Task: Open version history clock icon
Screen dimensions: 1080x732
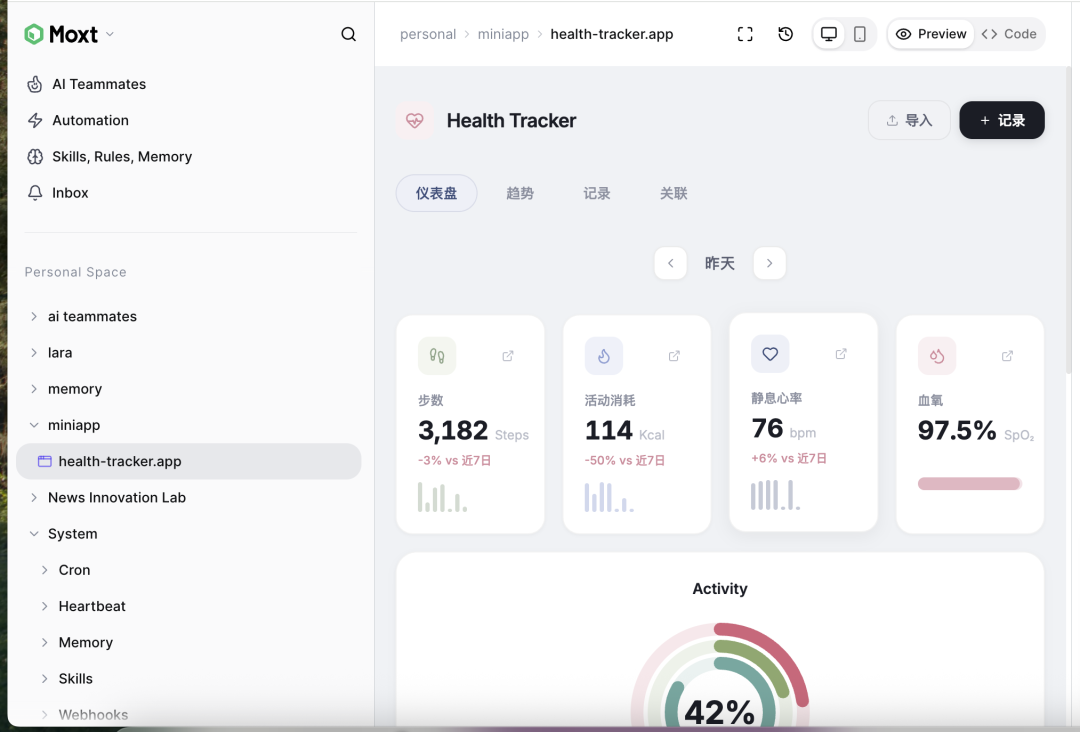Action: pos(786,34)
